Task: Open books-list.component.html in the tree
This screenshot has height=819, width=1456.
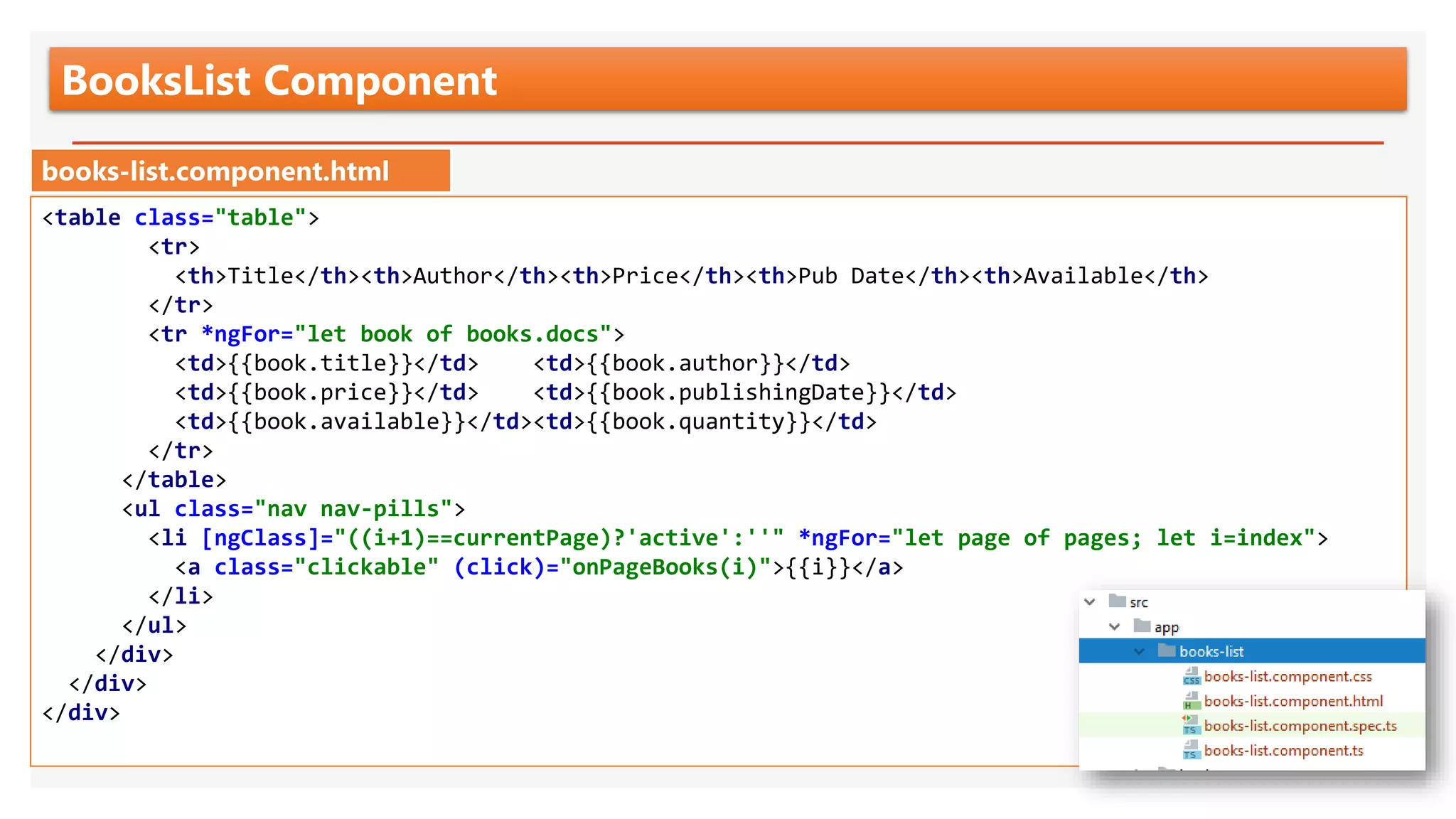Action: [x=1293, y=701]
